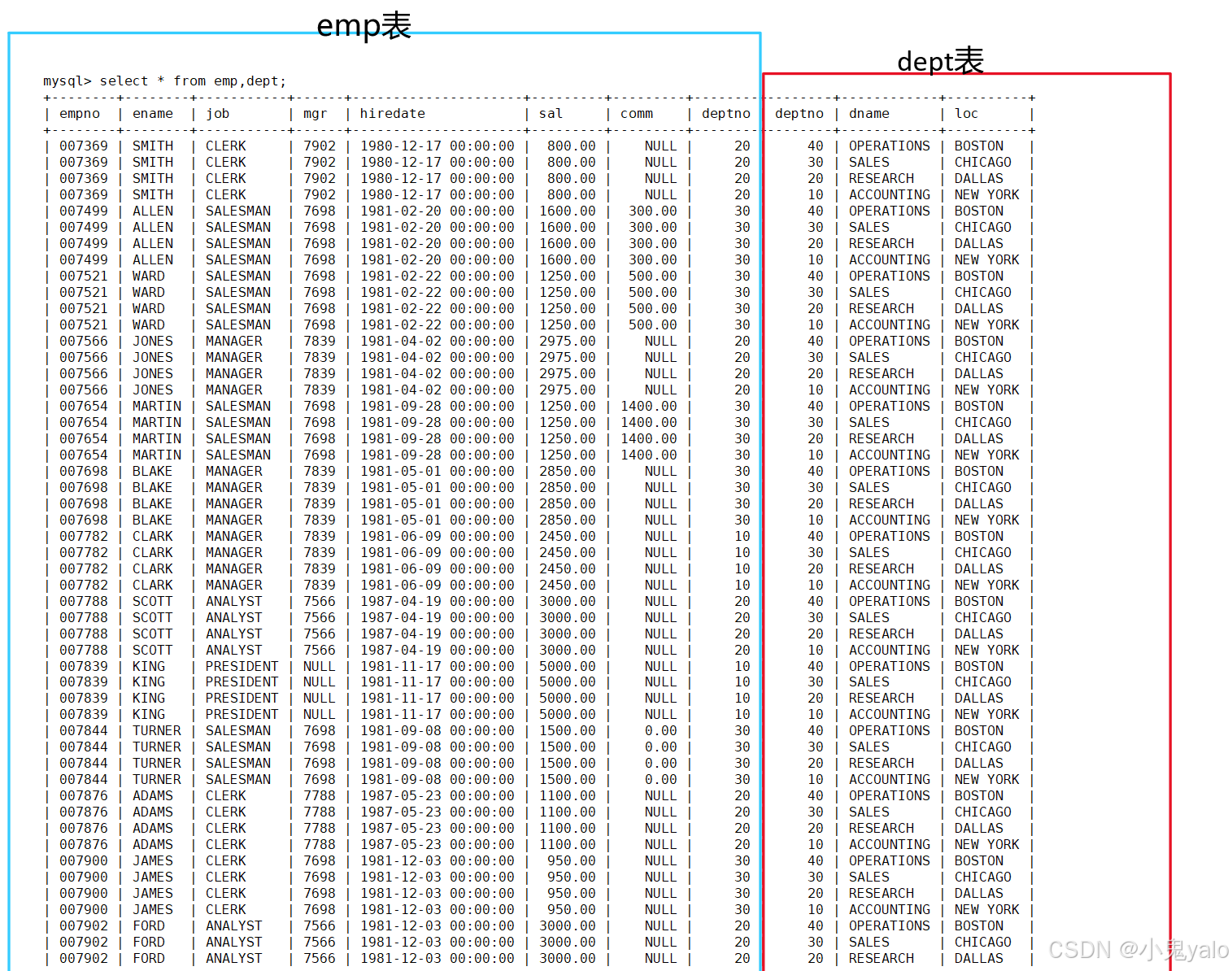Screen dimensions: 1232x971
Task: Click CHICAGO in KING's SALES row
Action: click(983, 682)
